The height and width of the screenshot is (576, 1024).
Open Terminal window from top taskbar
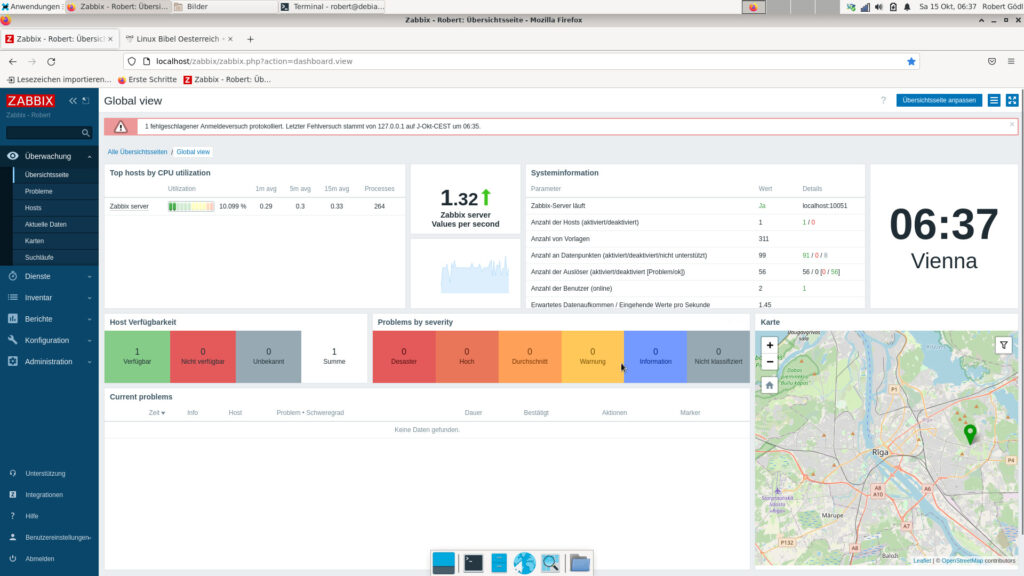(332, 7)
